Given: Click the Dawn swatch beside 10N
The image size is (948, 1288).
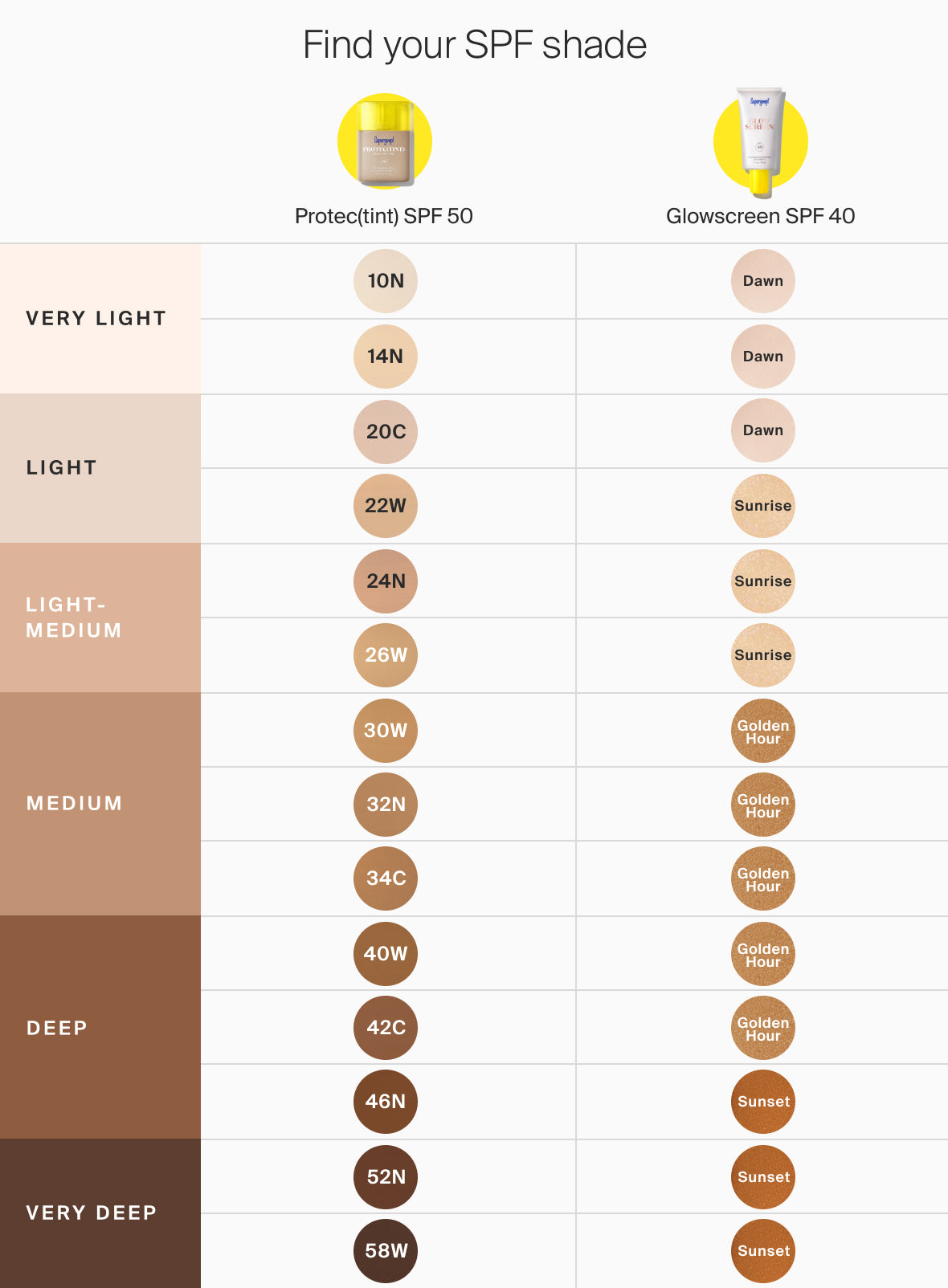Looking at the screenshot, I should point(763,281).
